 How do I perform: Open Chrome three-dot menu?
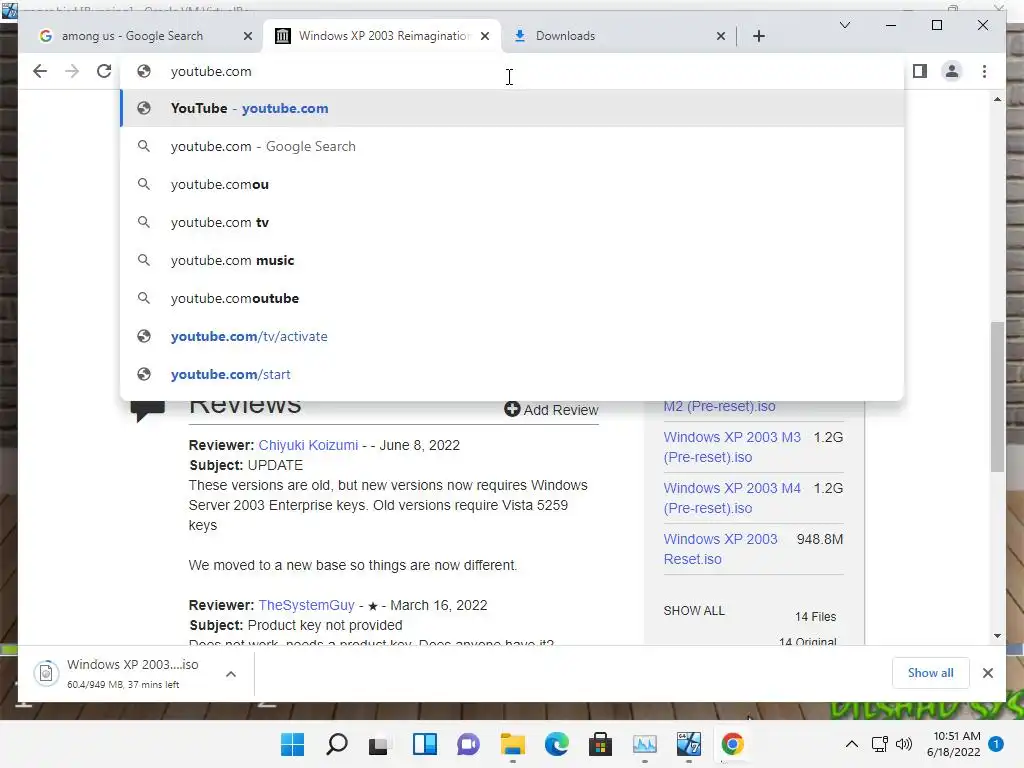click(984, 71)
